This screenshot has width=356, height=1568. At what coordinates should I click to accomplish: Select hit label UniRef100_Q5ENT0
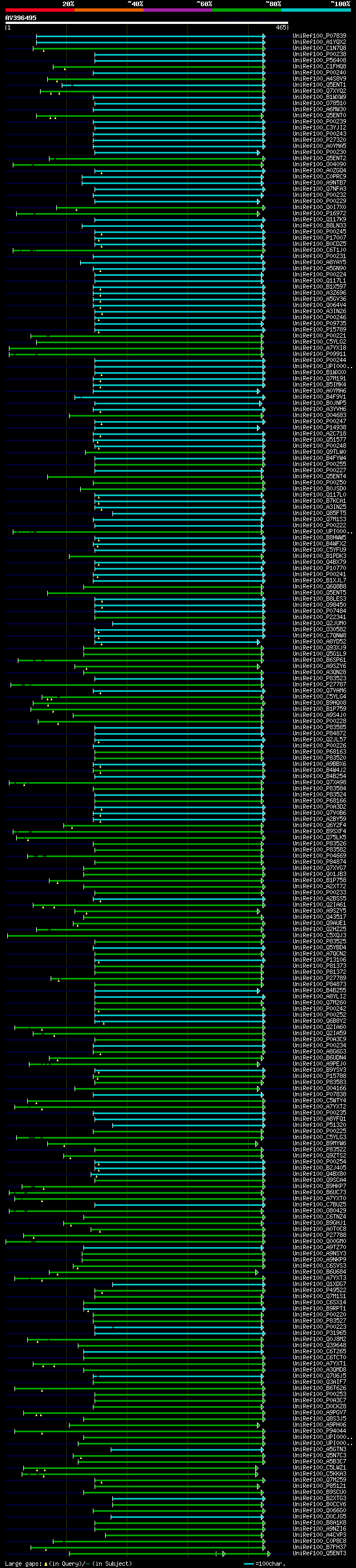(x=319, y=116)
